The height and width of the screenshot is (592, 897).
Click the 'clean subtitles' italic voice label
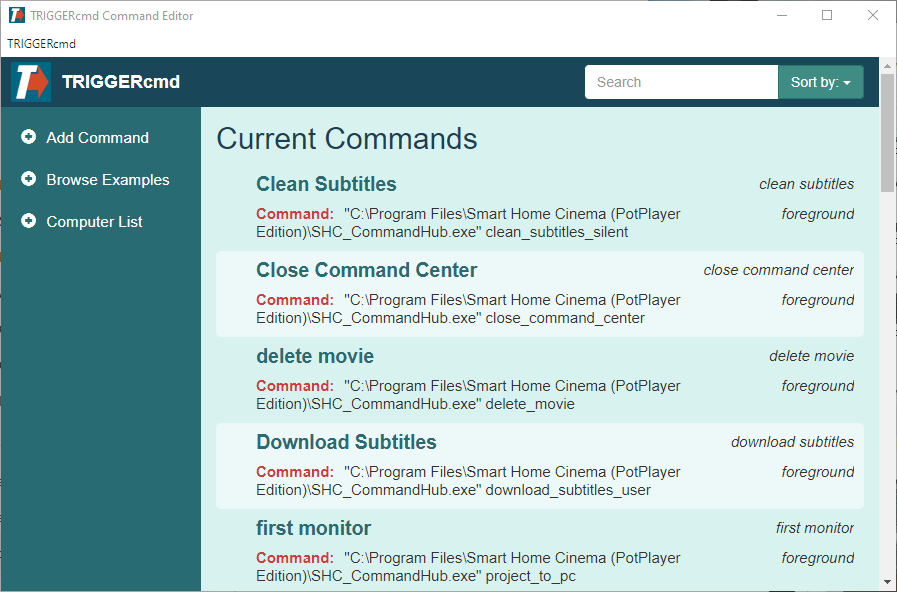tap(806, 184)
